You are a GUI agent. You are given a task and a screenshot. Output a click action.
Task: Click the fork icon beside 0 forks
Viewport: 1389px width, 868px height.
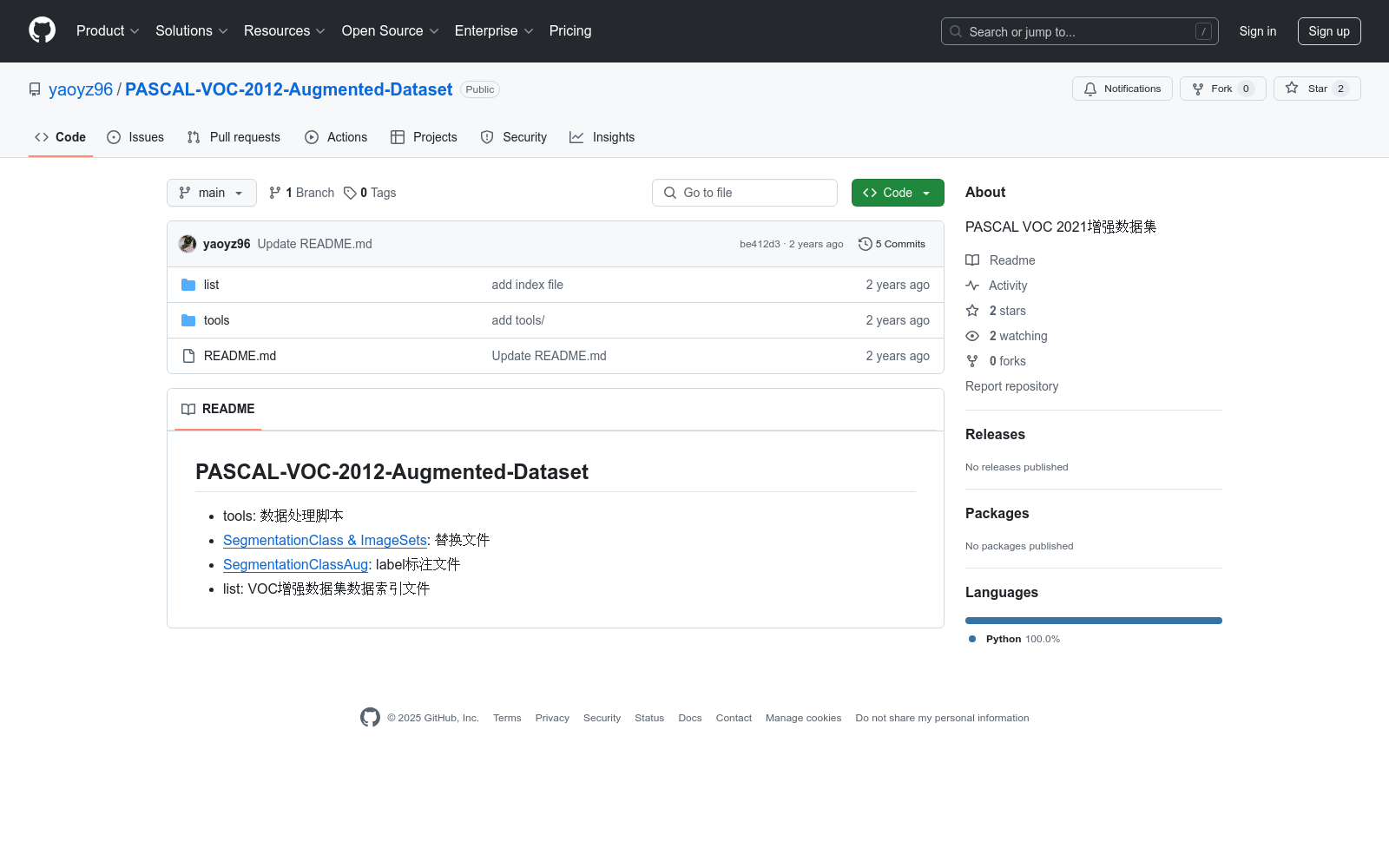coord(972,361)
